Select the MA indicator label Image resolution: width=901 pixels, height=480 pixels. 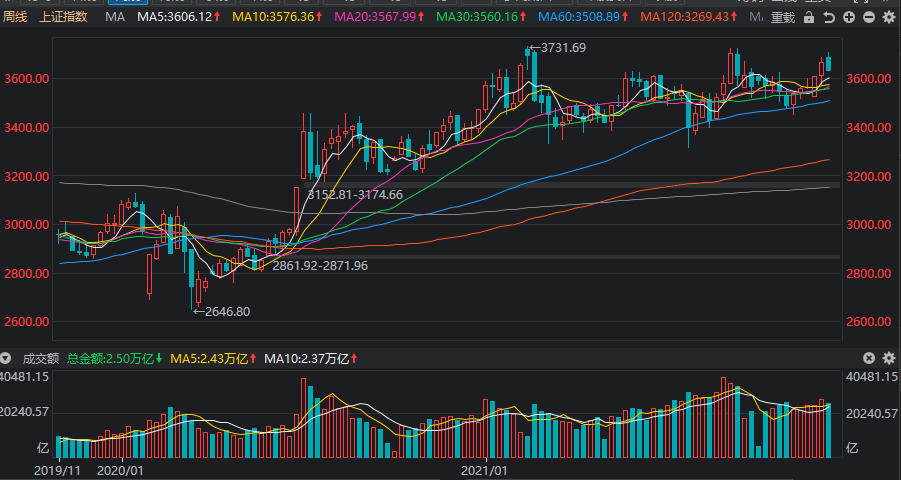point(115,17)
